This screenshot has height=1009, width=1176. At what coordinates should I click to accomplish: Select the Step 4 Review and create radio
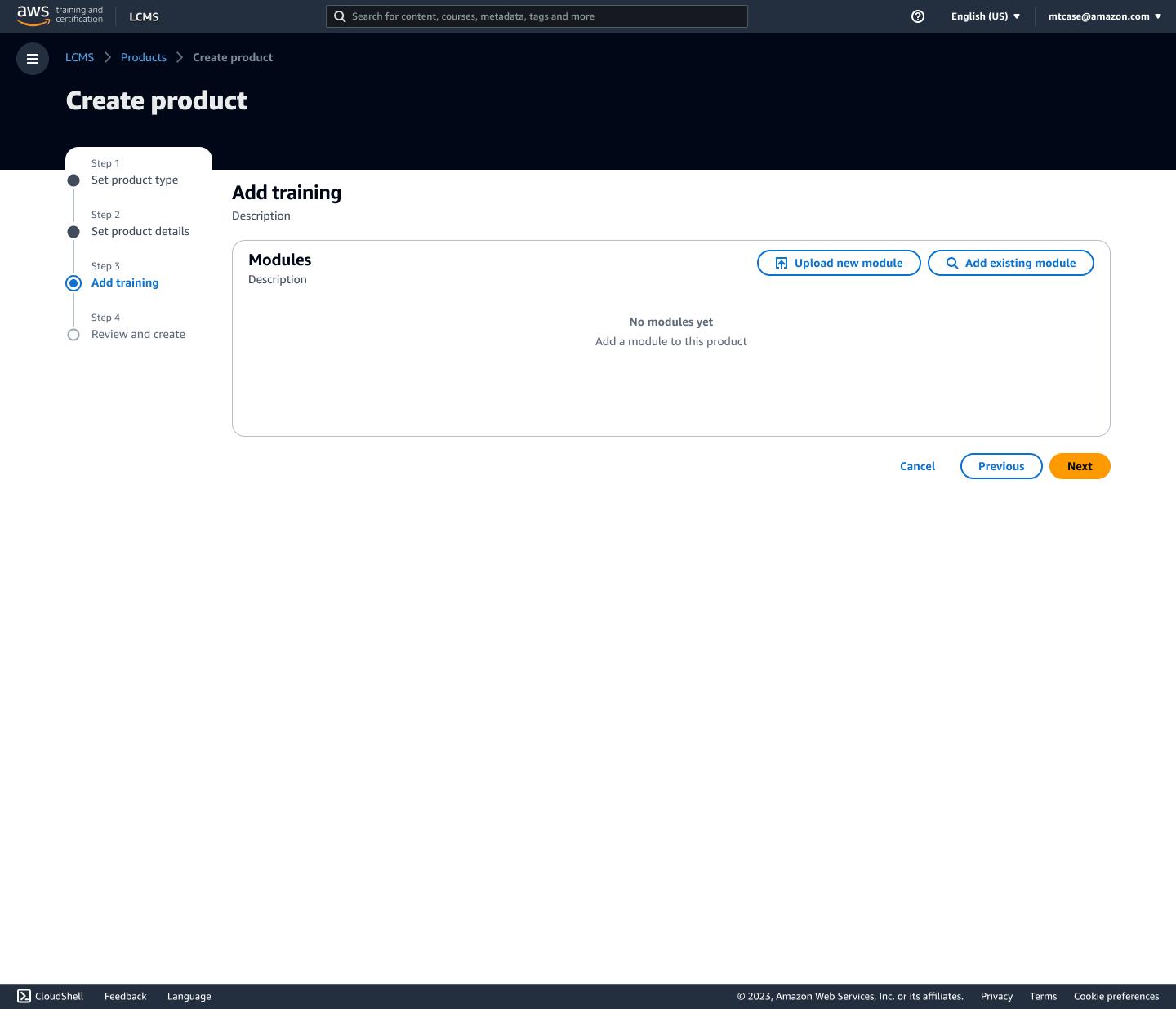73,335
